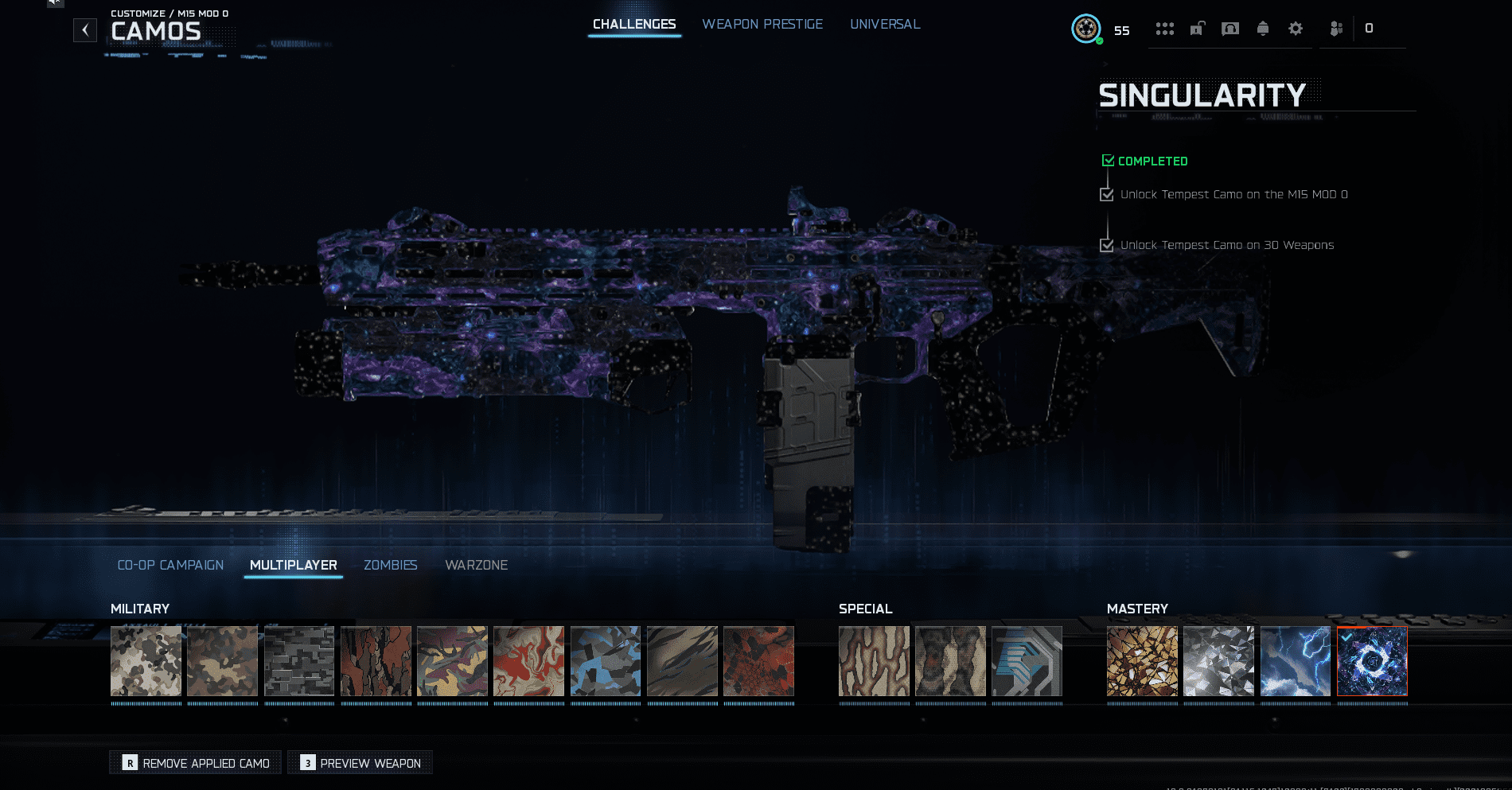This screenshot has width=1512, height=790.
Task: Click the Preview Weapon button
Action: [x=360, y=763]
